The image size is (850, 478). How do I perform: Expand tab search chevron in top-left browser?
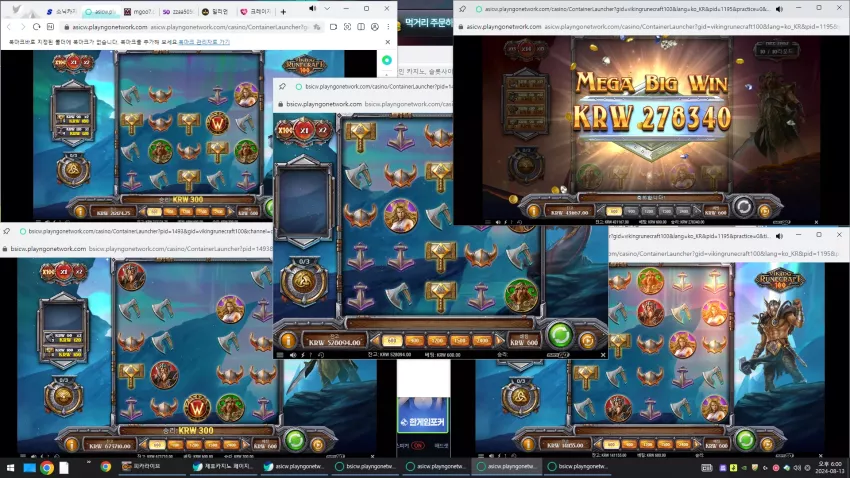(x=327, y=9)
